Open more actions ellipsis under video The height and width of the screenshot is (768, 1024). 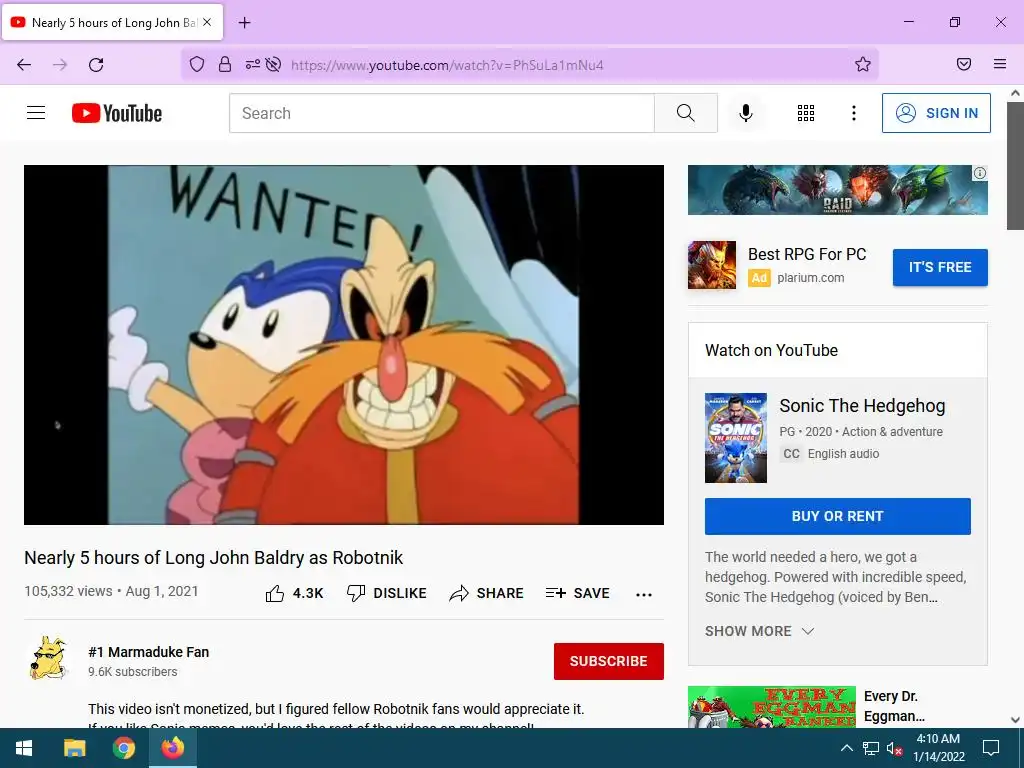pos(644,594)
